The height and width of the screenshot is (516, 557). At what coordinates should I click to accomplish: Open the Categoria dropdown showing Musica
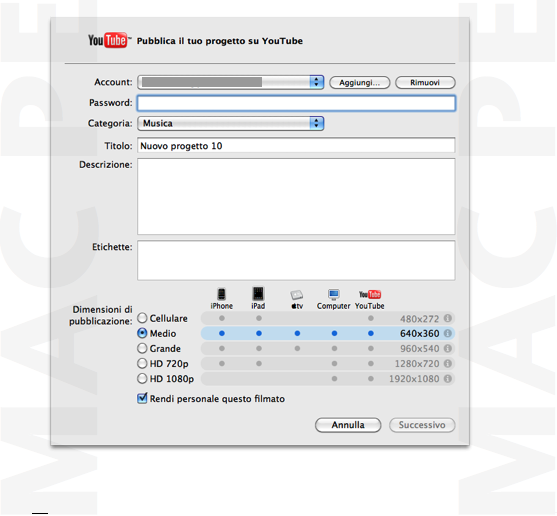click(231, 123)
